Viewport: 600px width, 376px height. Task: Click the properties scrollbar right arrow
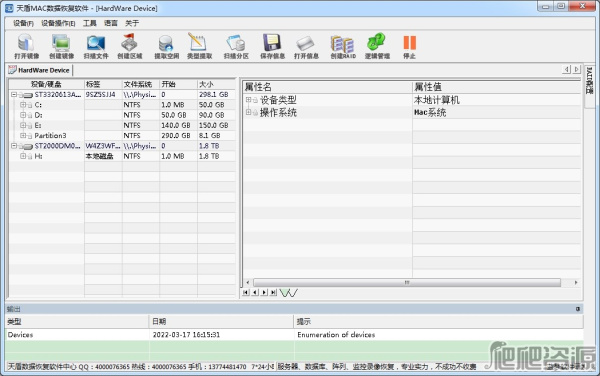point(576,283)
